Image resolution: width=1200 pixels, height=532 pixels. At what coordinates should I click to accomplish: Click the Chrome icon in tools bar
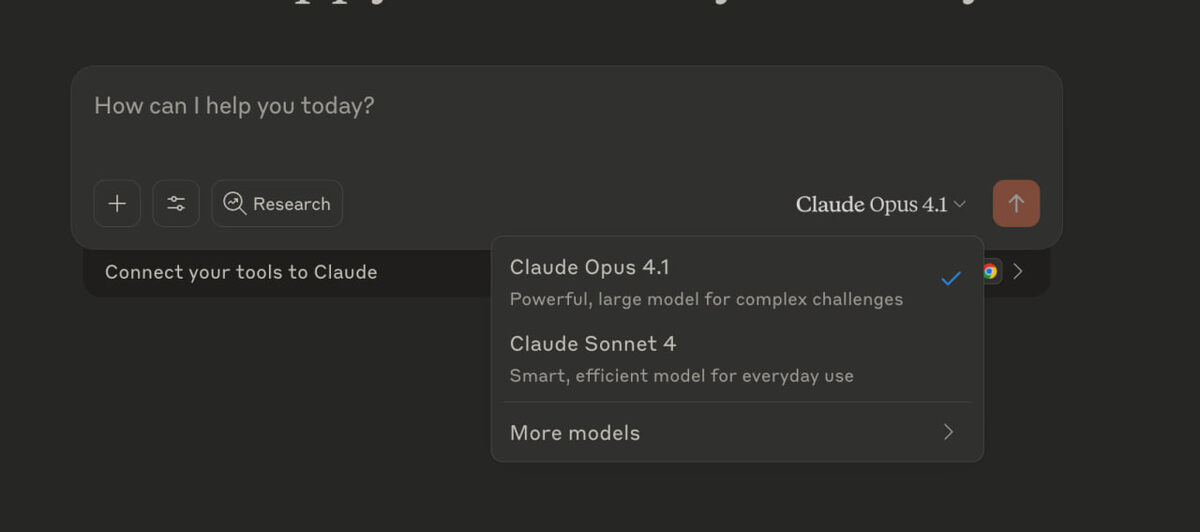(x=990, y=271)
